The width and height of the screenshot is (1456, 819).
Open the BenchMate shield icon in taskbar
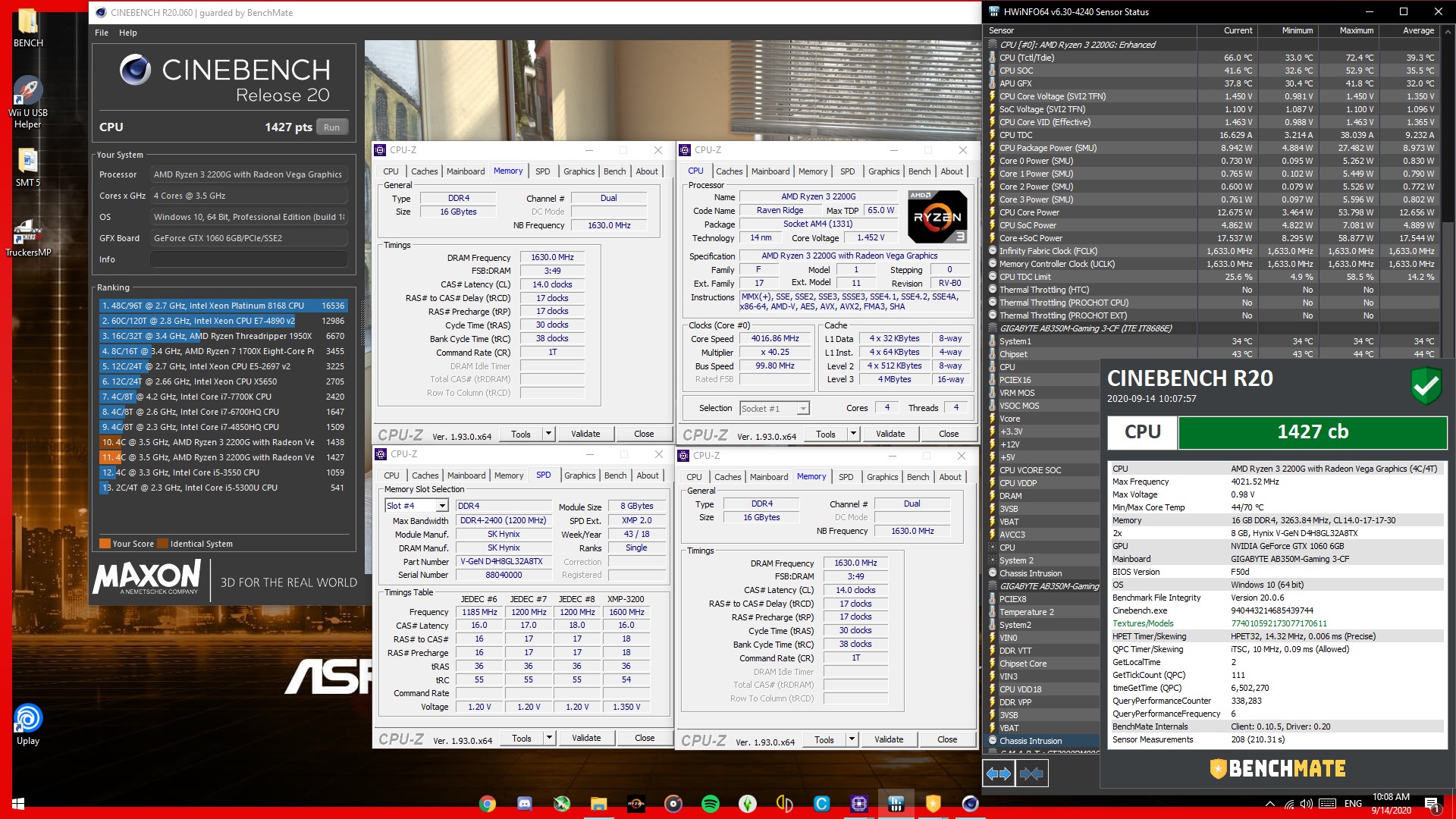(x=934, y=804)
